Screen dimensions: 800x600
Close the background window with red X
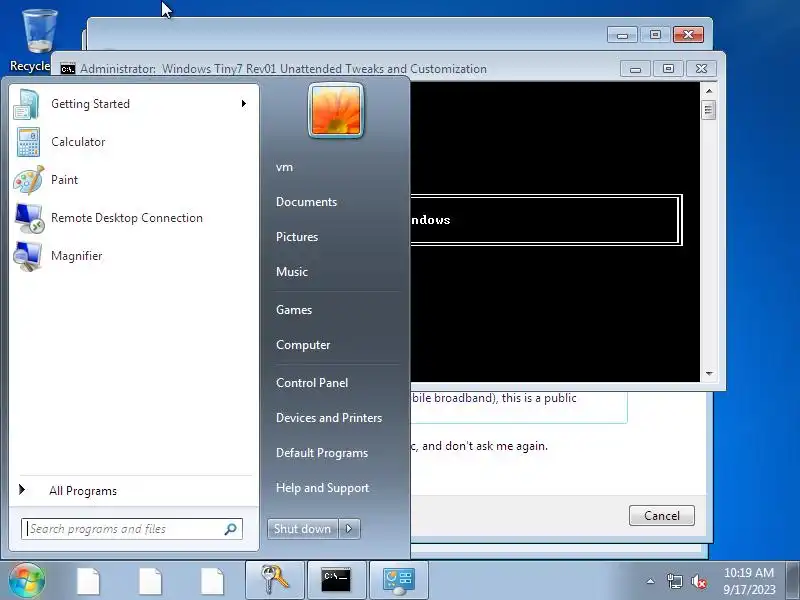688,35
